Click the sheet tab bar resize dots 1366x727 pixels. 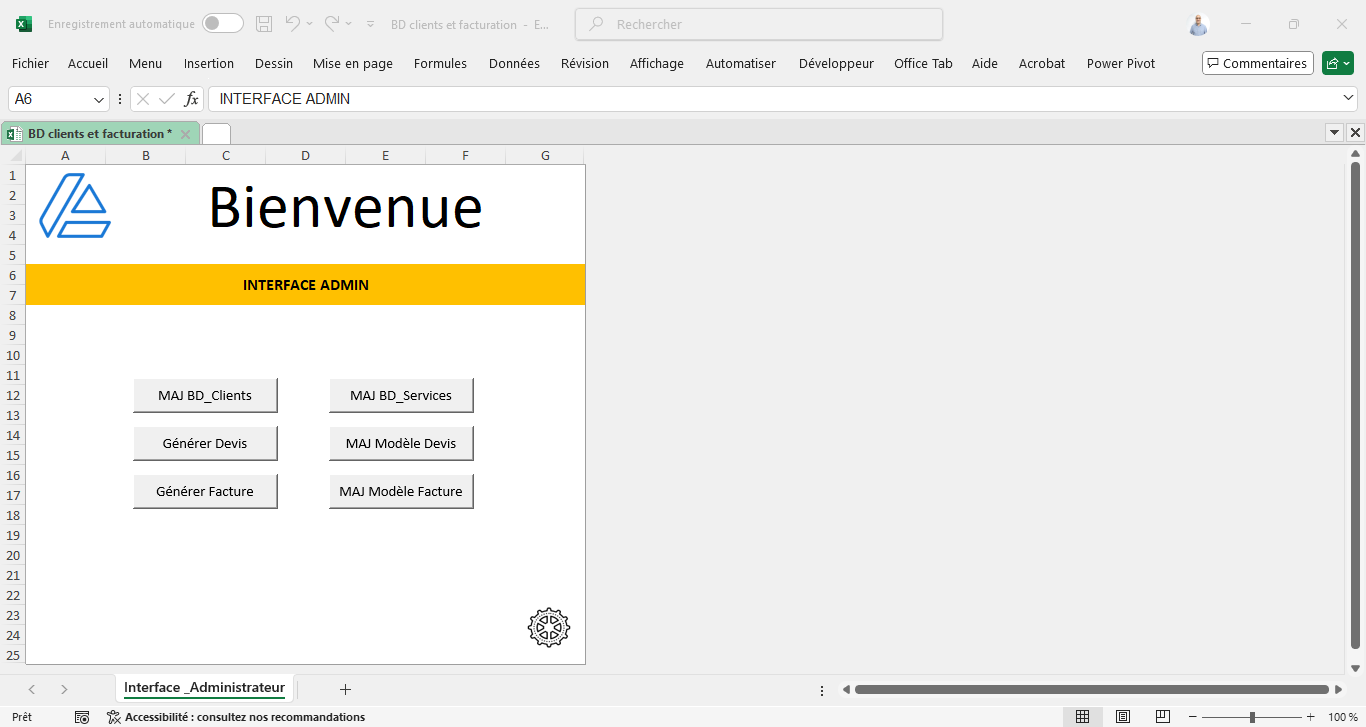(x=822, y=690)
